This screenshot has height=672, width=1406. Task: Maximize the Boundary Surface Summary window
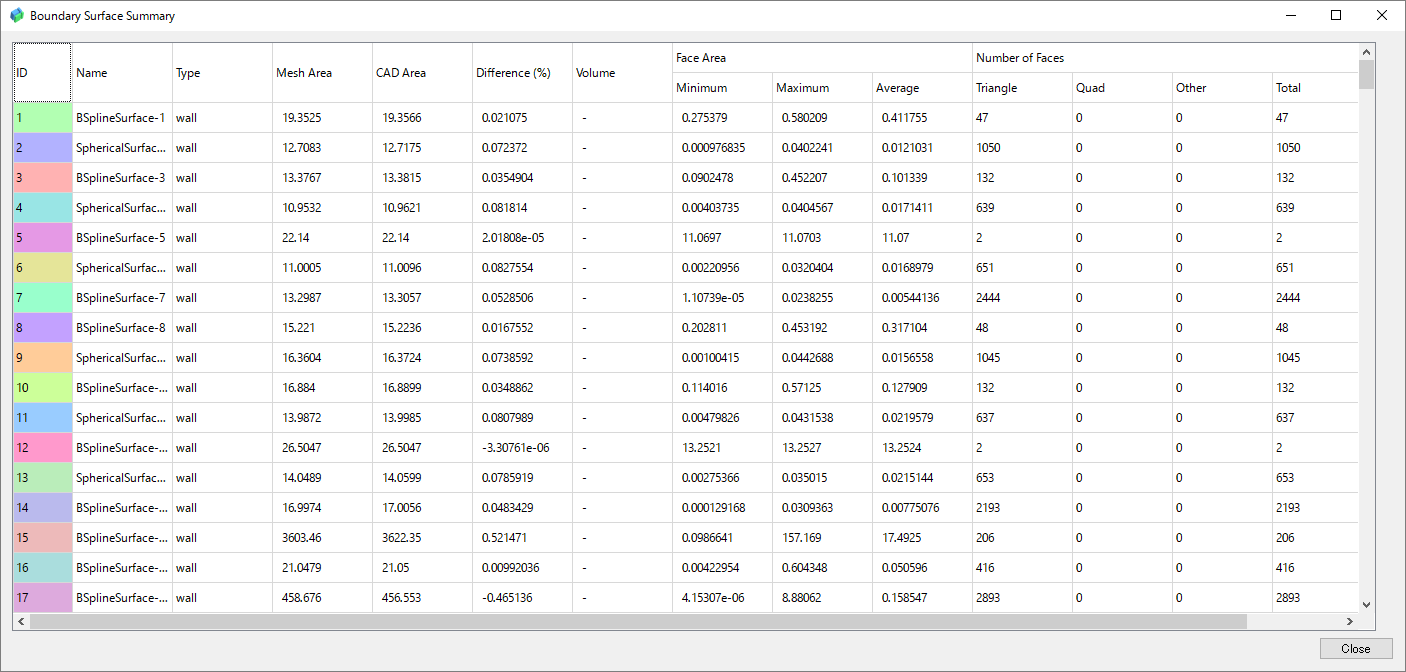pos(1336,15)
